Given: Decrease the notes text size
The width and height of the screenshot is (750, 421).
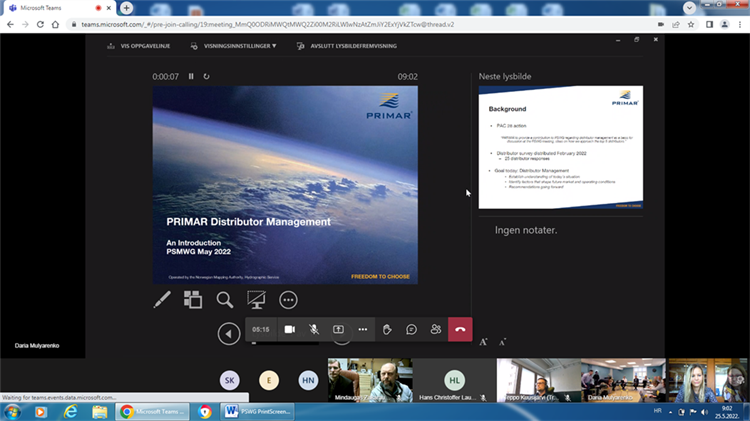Looking at the screenshot, I should [502, 342].
